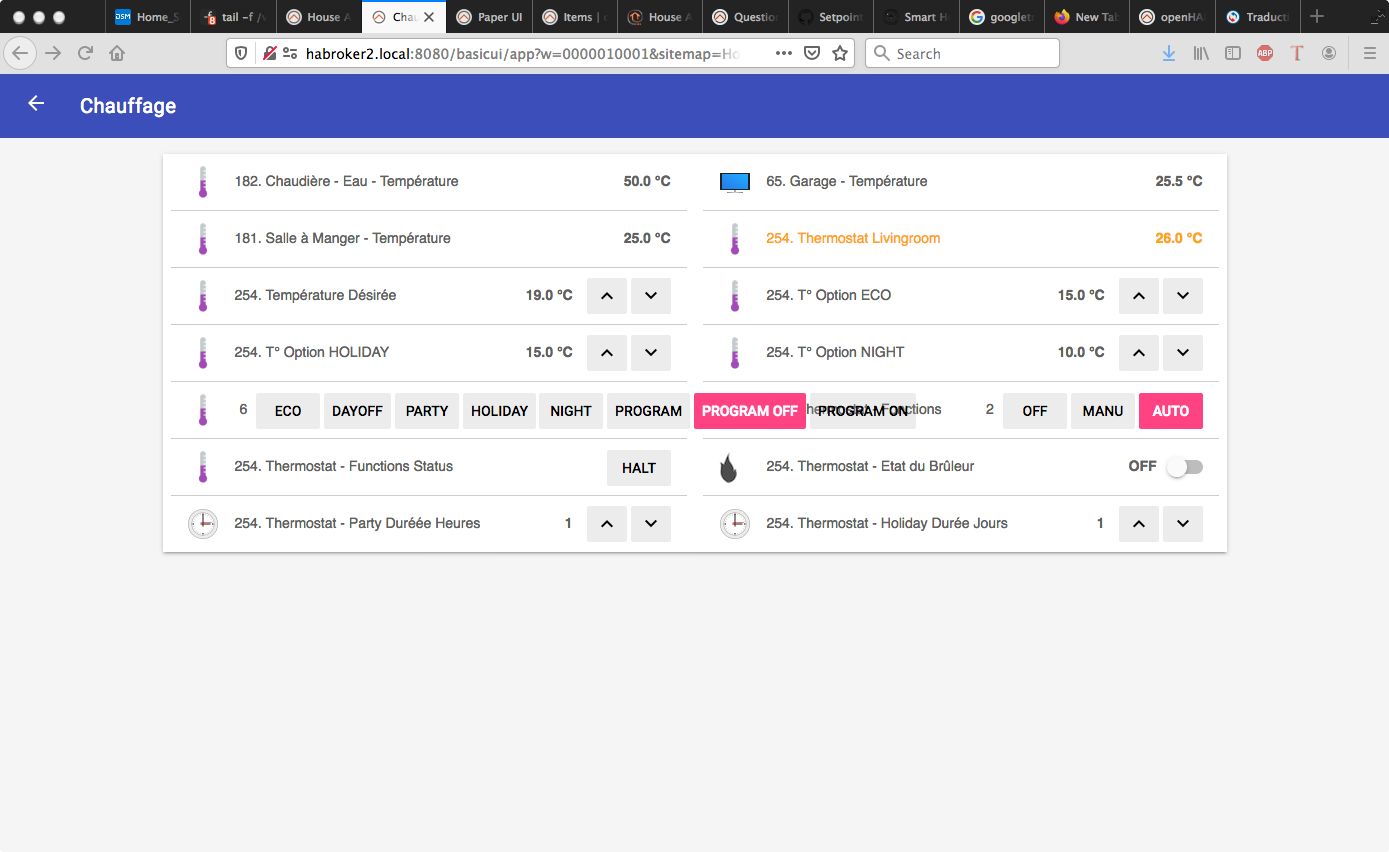Click the flame icon for Etat du Brûleur
The height and width of the screenshot is (852, 1389).
tap(729, 467)
